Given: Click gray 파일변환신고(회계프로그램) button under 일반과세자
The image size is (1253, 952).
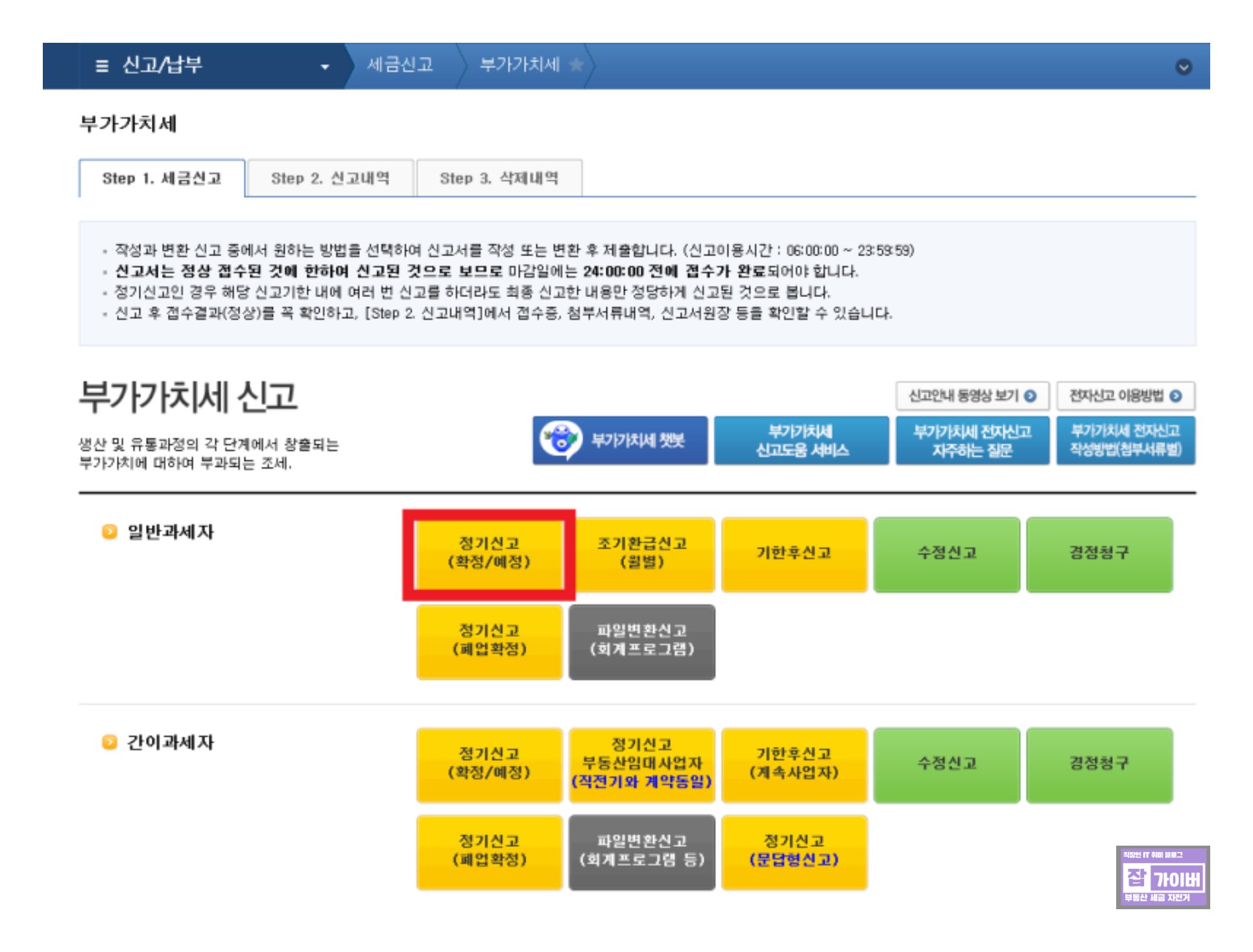Looking at the screenshot, I should click(641, 641).
